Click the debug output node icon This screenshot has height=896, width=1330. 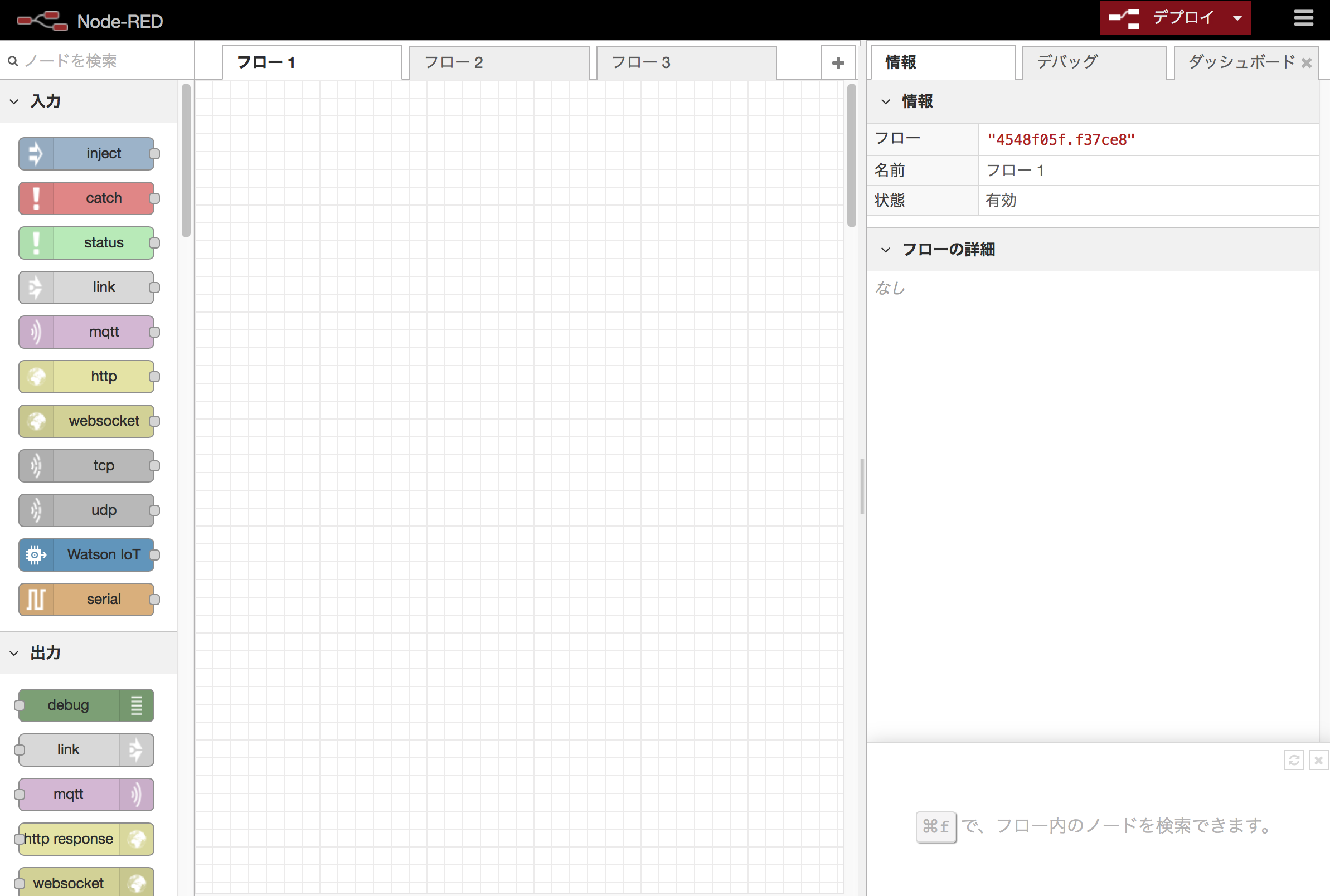[136, 705]
